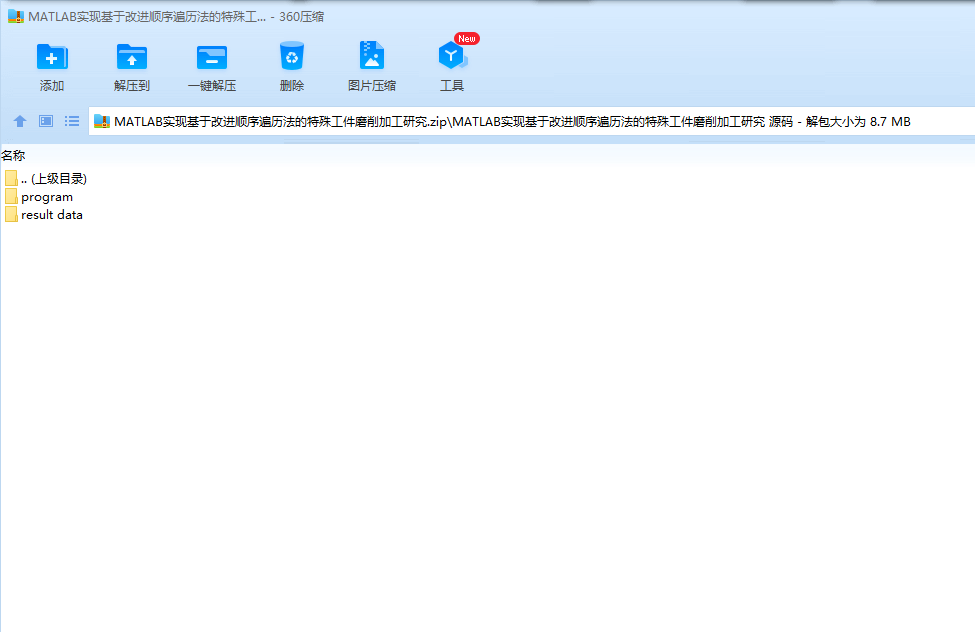This screenshot has width=975, height=632.
Task: Go up one level with the blue arrow
Action: (x=20, y=121)
